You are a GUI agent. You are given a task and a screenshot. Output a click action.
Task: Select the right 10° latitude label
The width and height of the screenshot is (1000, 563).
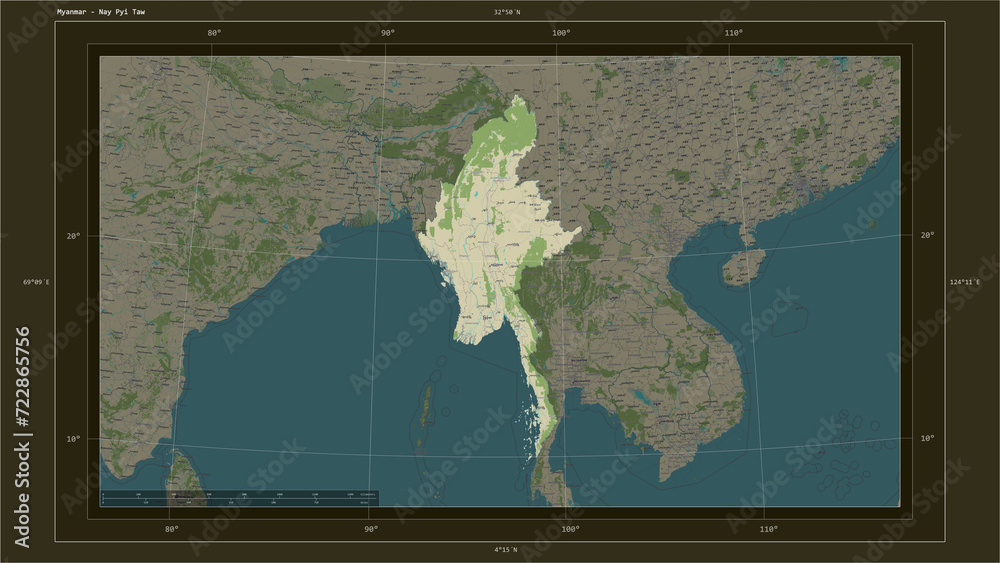(x=927, y=438)
